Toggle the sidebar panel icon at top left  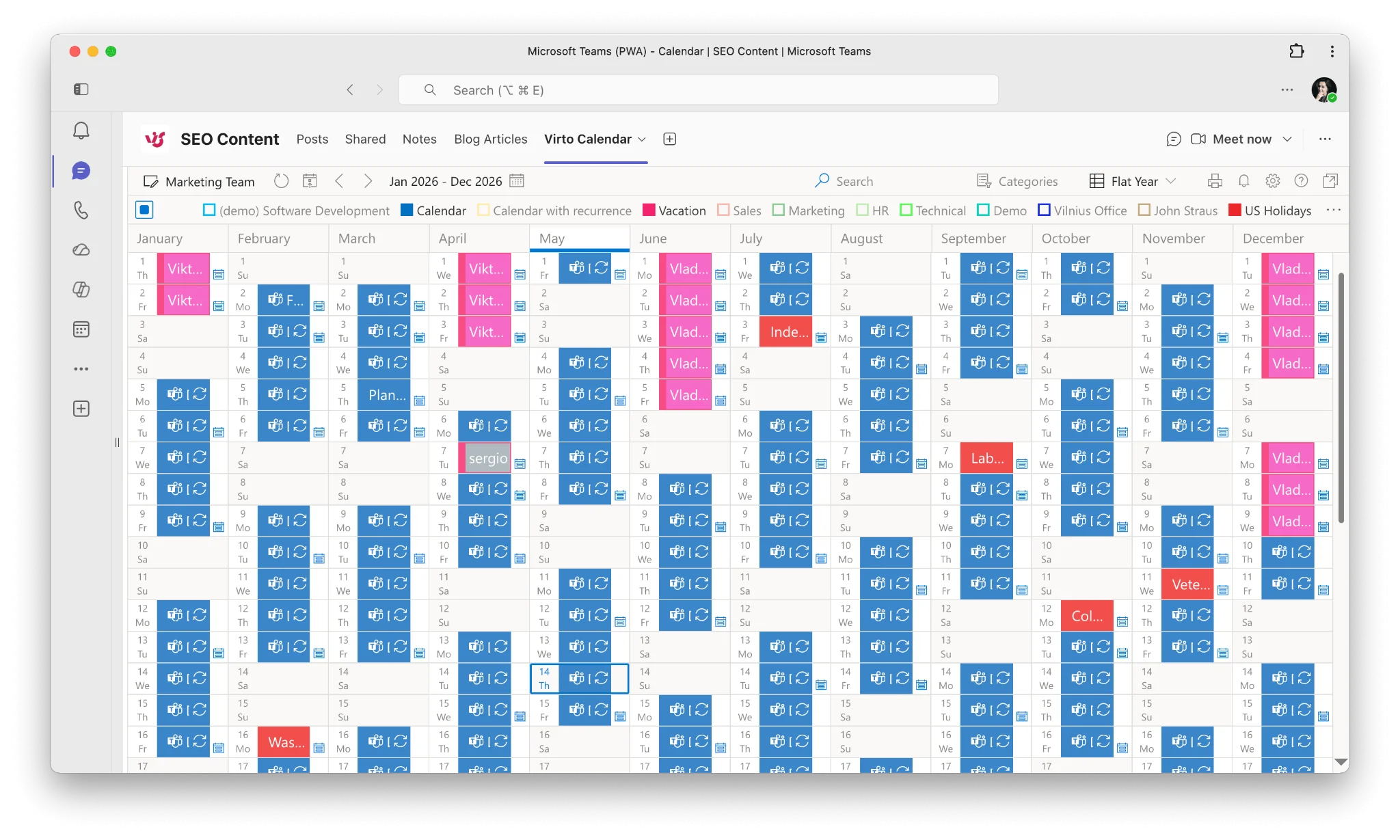point(81,90)
